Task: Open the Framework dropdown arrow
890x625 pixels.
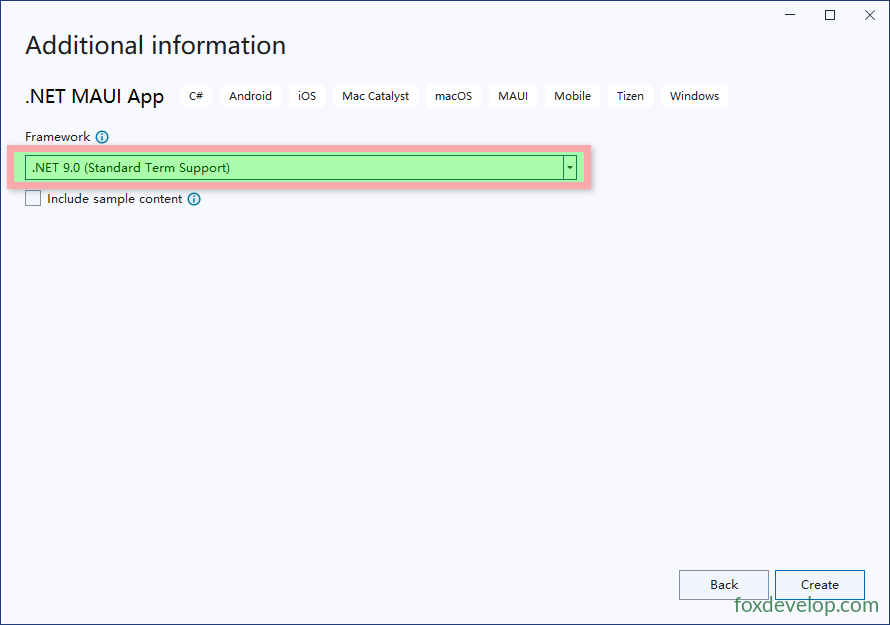Action: pyautogui.click(x=570, y=167)
